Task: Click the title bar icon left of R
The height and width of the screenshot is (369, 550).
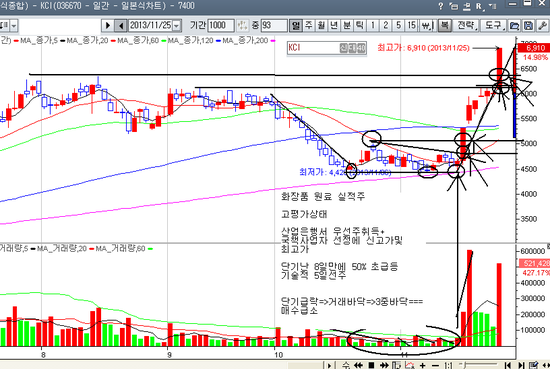Action: coord(467,6)
